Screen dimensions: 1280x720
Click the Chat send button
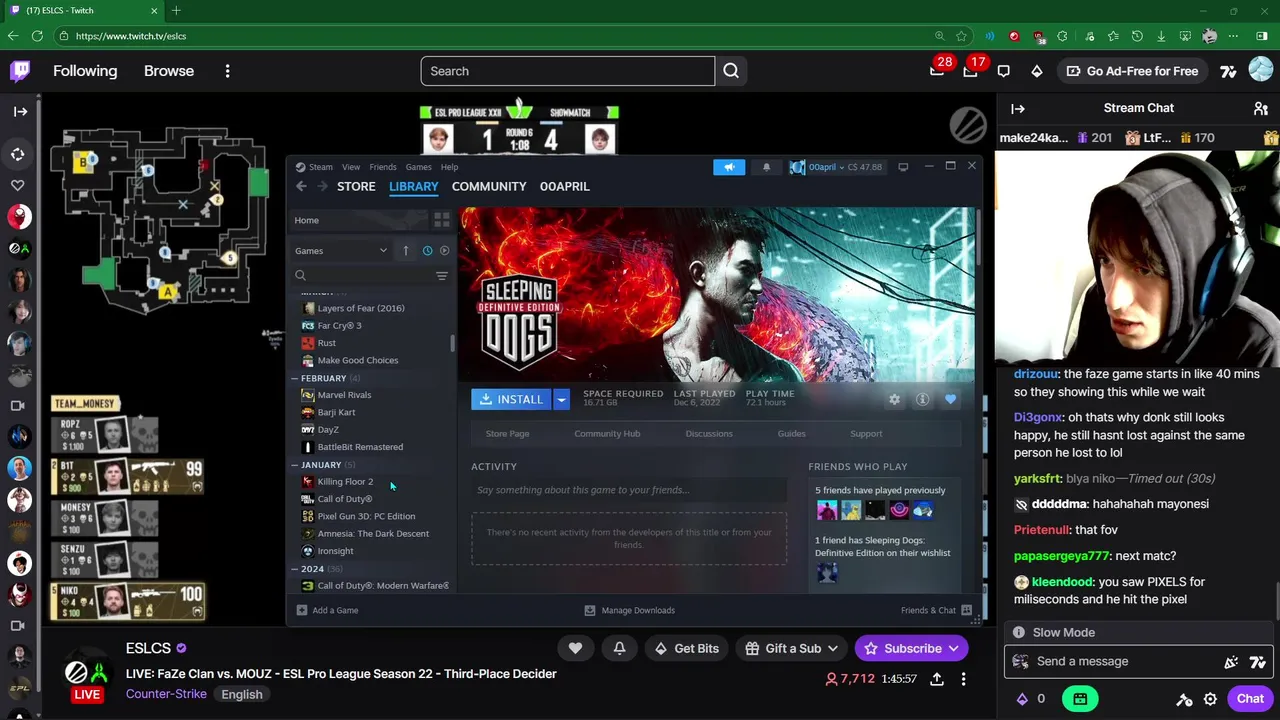point(1250,699)
